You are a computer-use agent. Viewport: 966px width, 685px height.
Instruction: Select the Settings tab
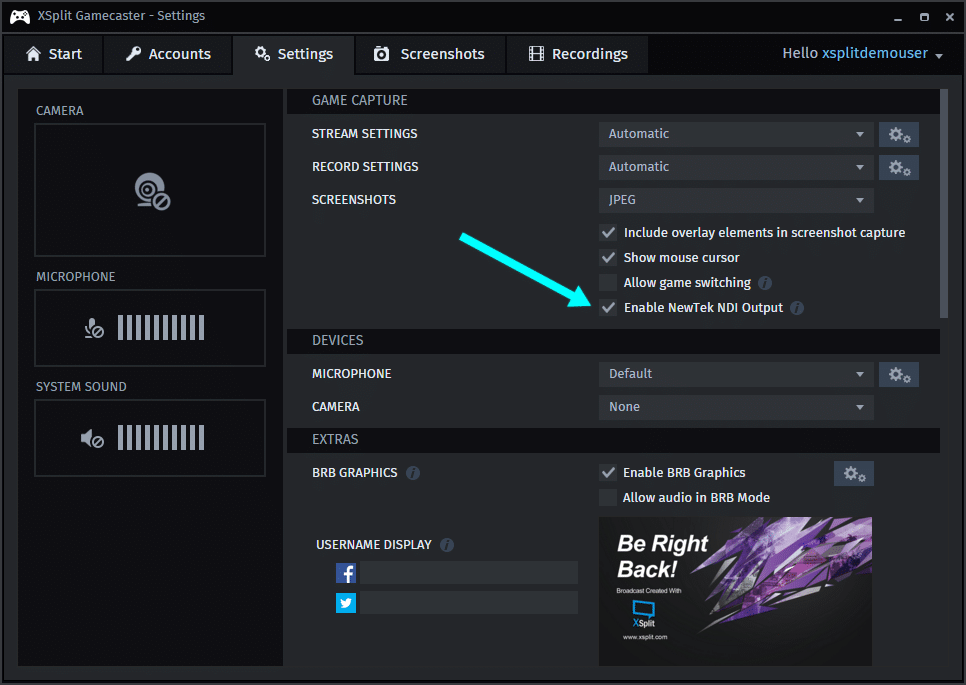tap(294, 54)
